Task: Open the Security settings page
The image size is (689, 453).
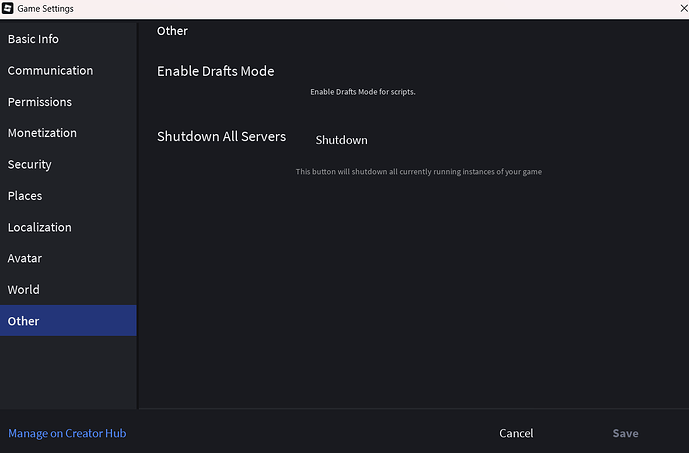Action: pyautogui.click(x=68, y=164)
